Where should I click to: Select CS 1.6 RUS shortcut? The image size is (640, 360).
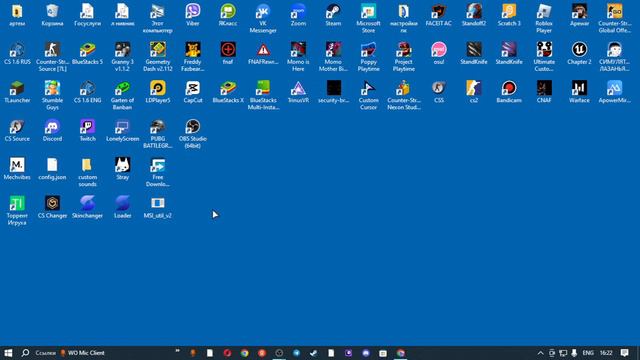tap(17, 53)
